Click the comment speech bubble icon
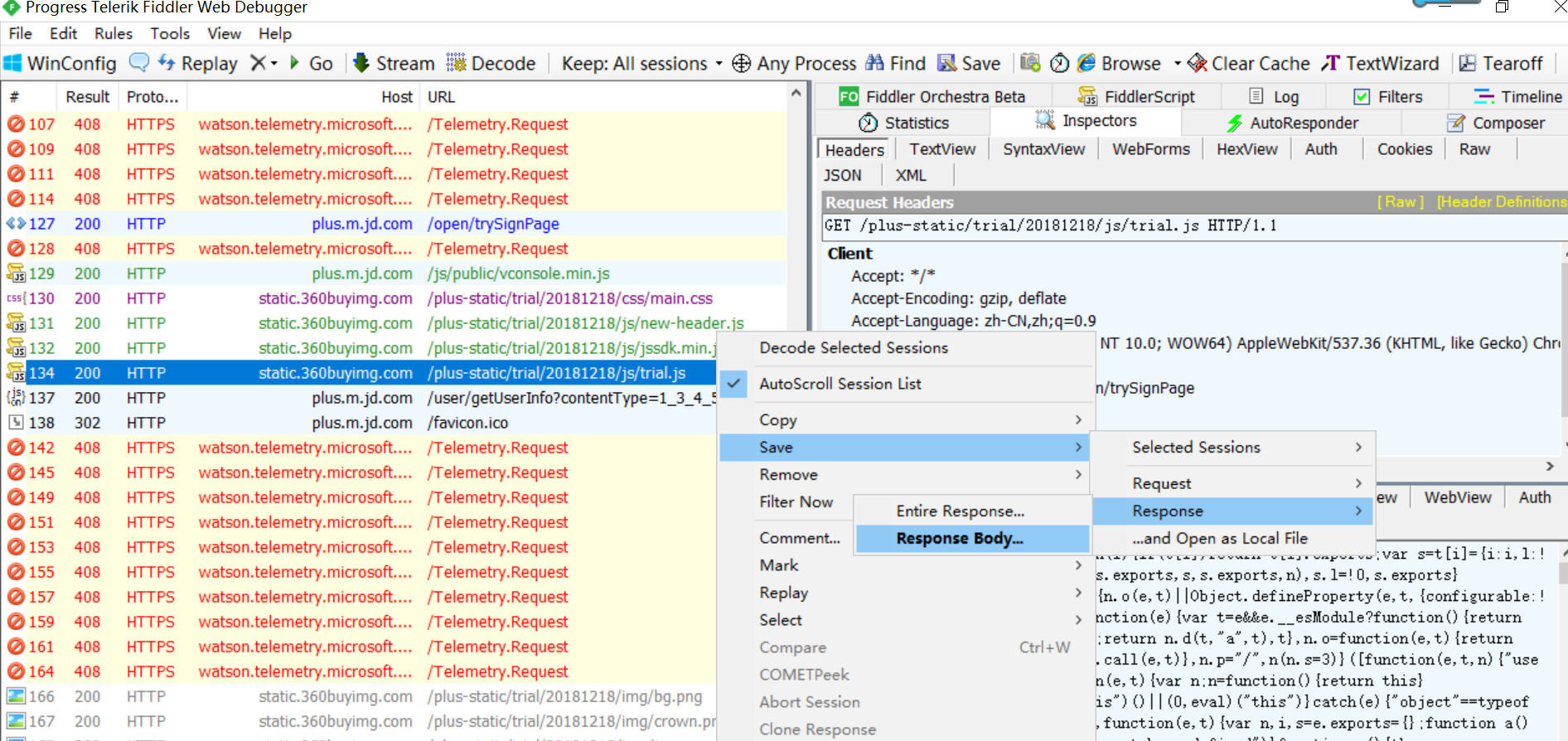Screen dimensions: 1568x741 click(139, 63)
